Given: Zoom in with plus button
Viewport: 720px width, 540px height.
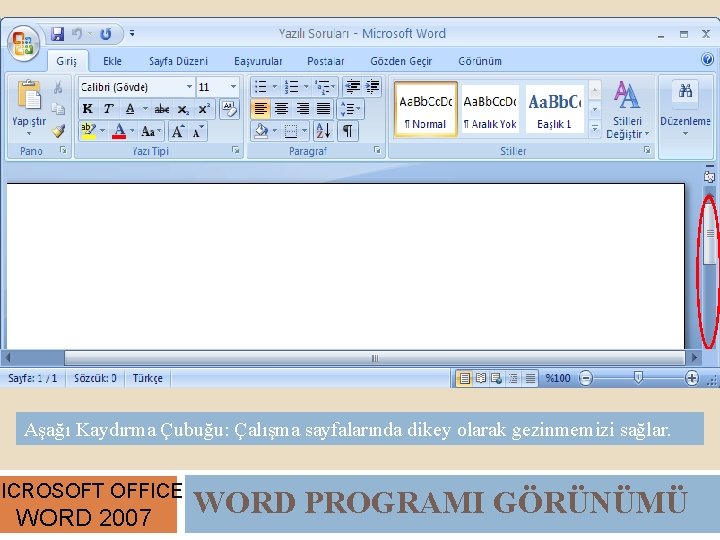Looking at the screenshot, I should point(692,378).
